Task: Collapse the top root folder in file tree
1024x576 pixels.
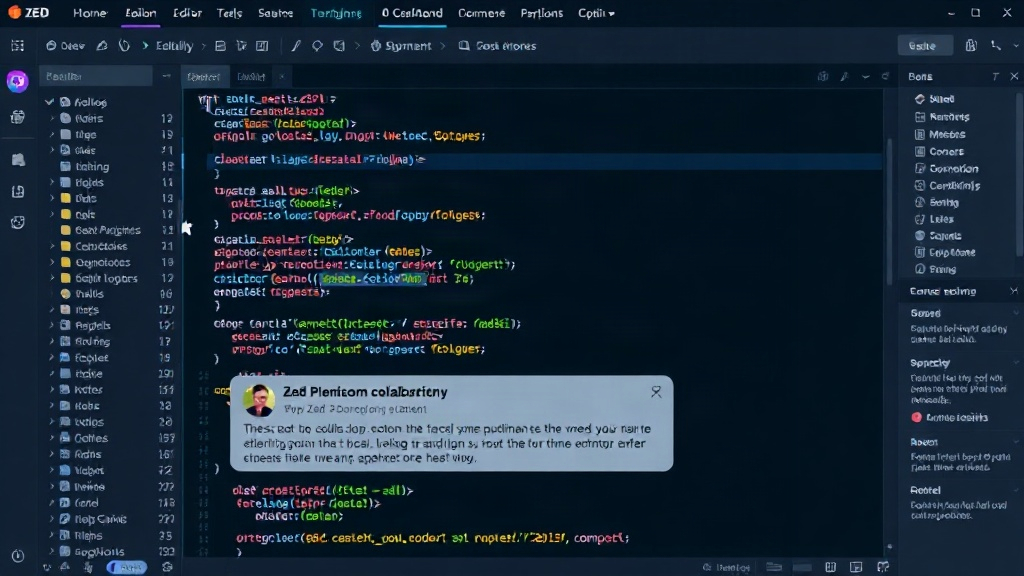Action: (50, 102)
